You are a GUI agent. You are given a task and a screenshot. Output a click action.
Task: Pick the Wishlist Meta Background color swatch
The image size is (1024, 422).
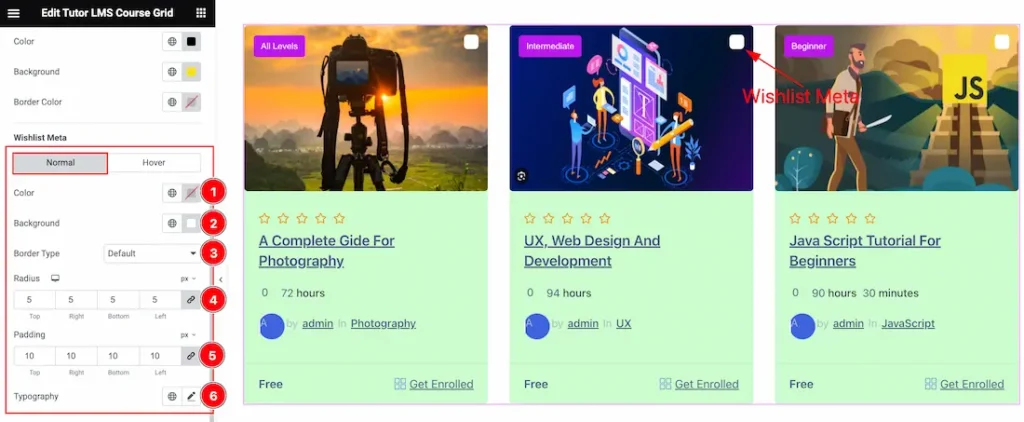(x=191, y=223)
